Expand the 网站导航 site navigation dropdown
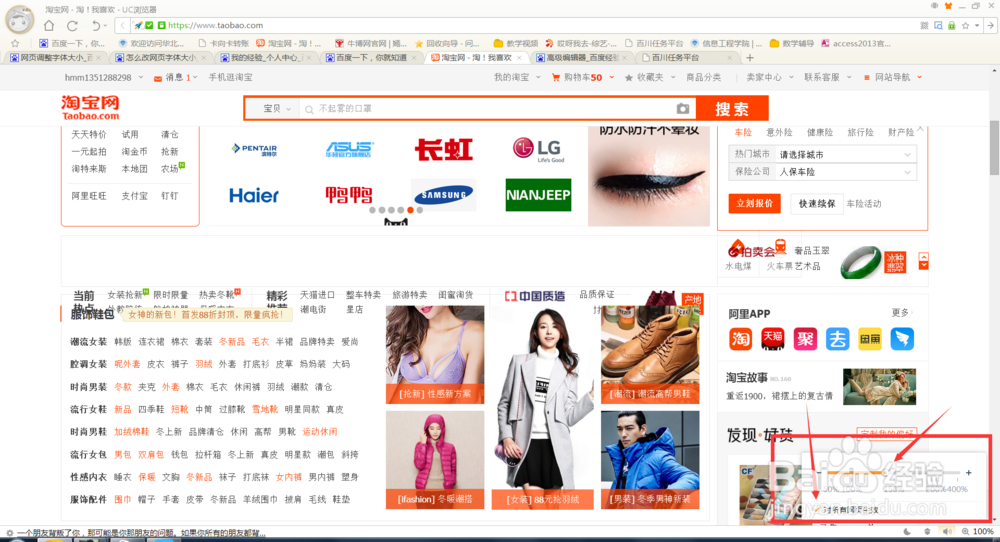Screen dimensions: 1000x542 click(x=893, y=77)
